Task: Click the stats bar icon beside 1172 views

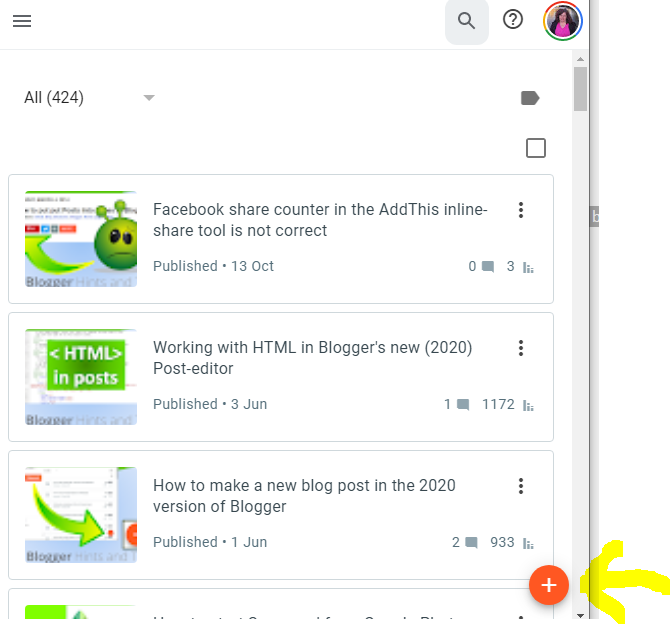Action: pyautogui.click(x=529, y=406)
